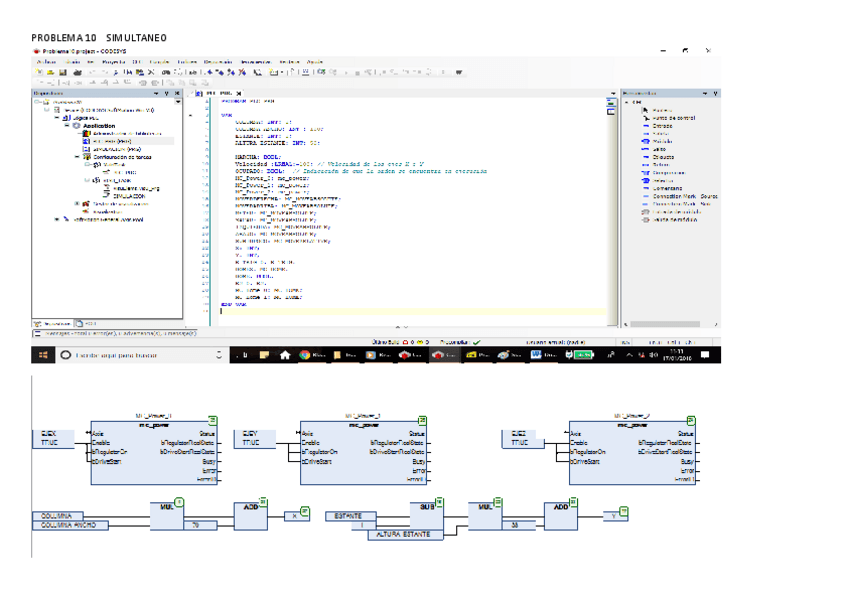Image resolution: width=848 pixels, height=599 pixels.
Task: Choose the Entrada element in toolbox
Action: pyautogui.click(x=664, y=126)
